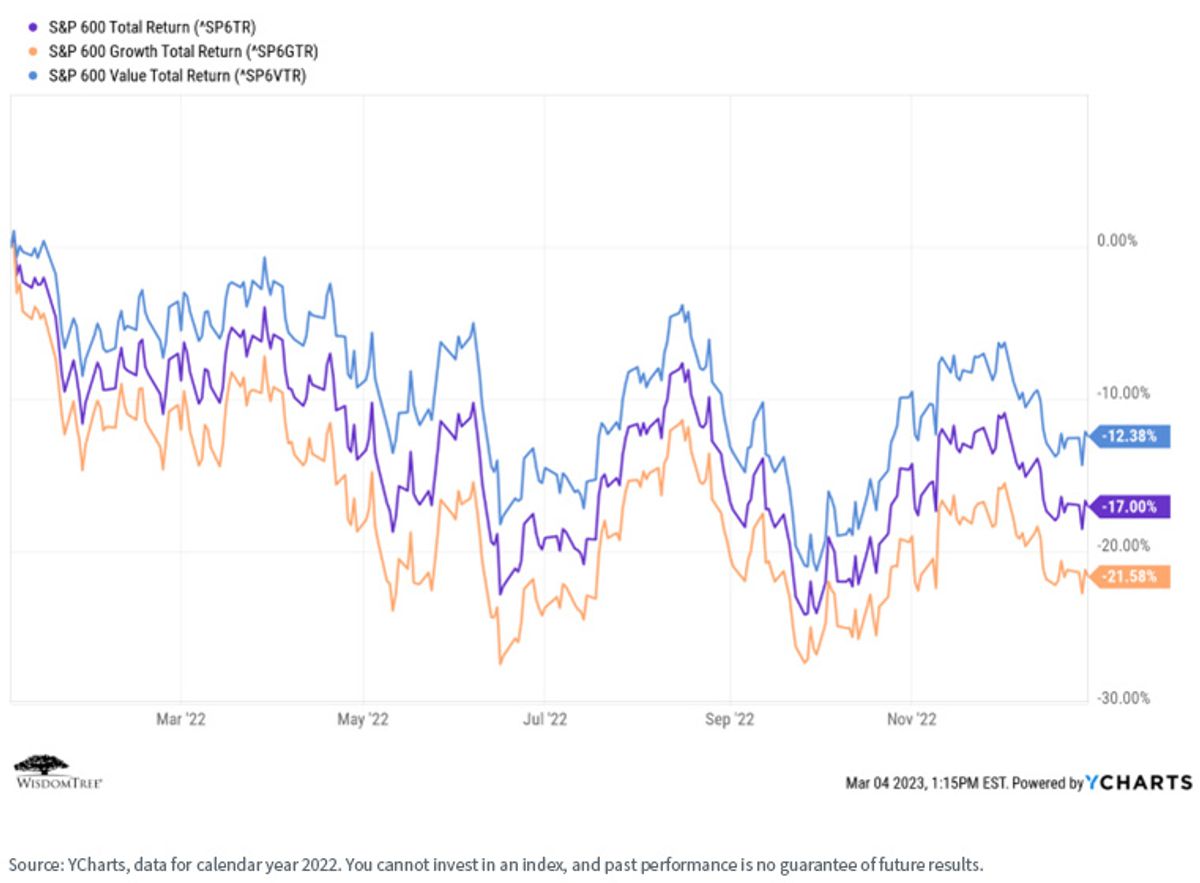
Task: Select the S&P 600 Total Return (^SP6TR) legend label
Action: click(153, 26)
